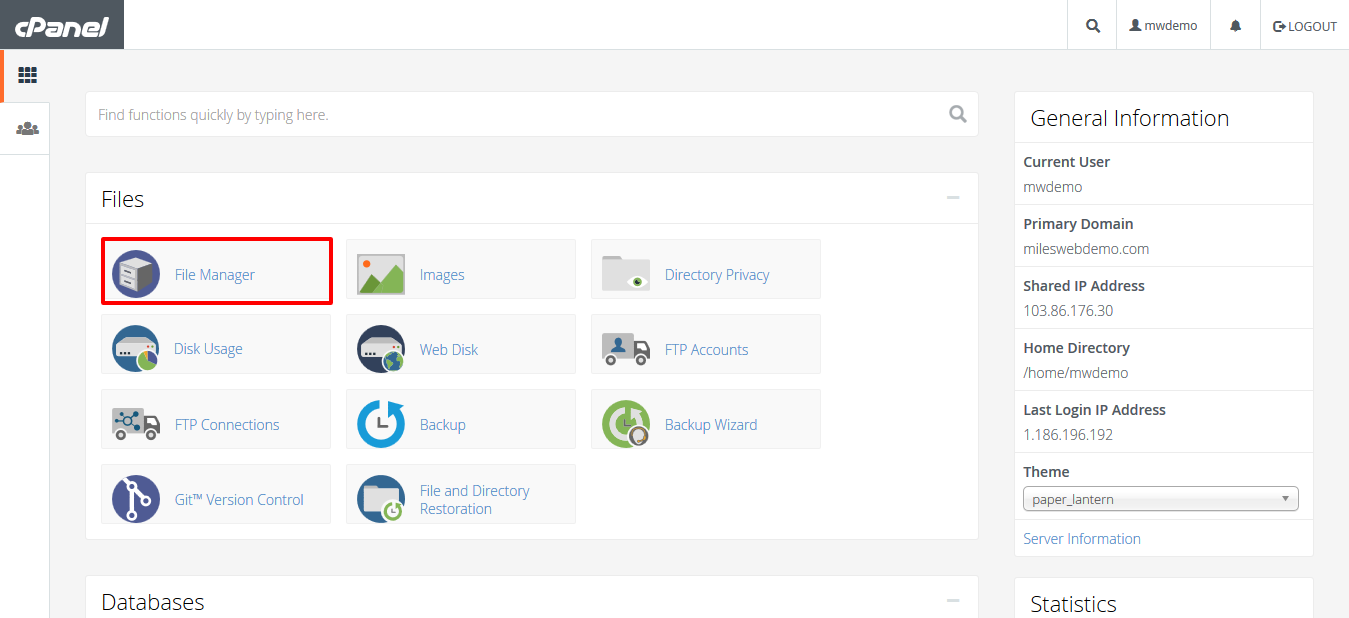Click the Home Directory label
This screenshot has width=1349, height=618.
coord(1077,348)
